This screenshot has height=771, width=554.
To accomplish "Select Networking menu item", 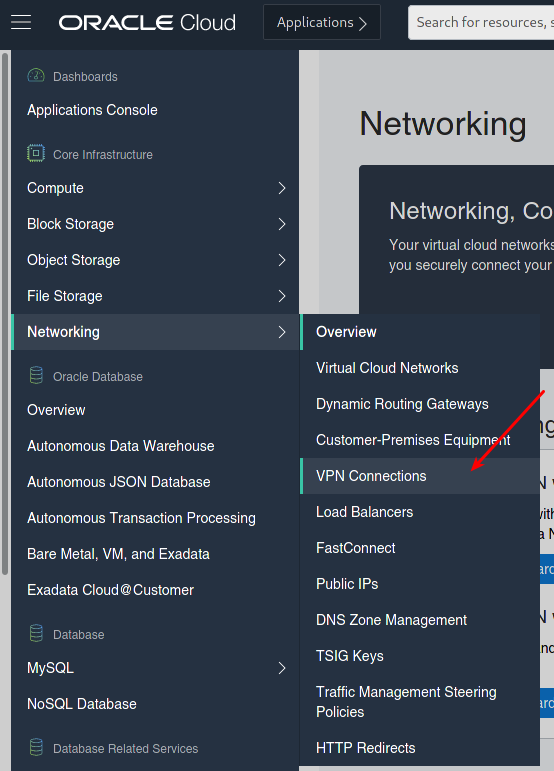I will click(x=155, y=332).
